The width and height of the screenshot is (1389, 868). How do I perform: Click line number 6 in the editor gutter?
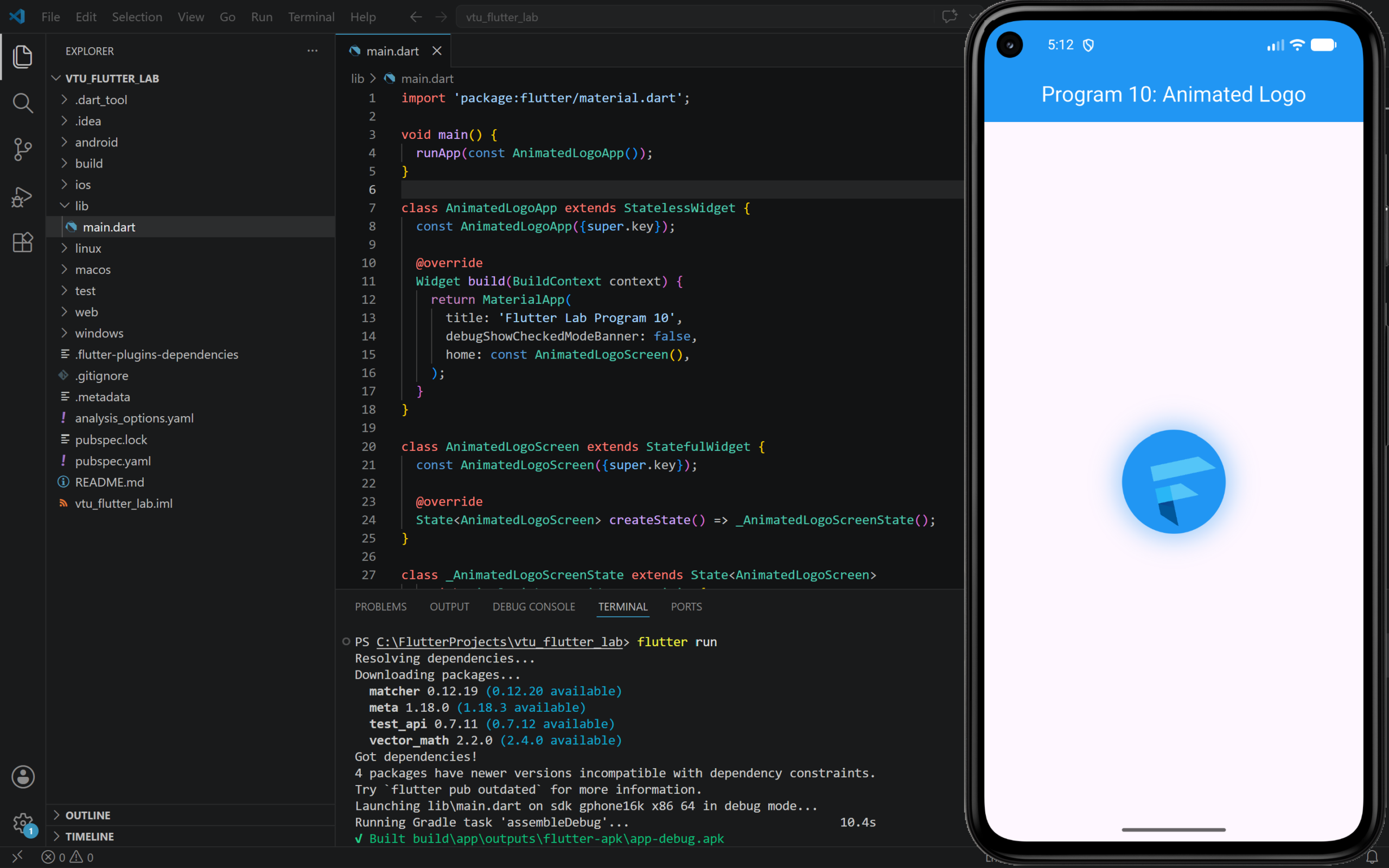372,189
